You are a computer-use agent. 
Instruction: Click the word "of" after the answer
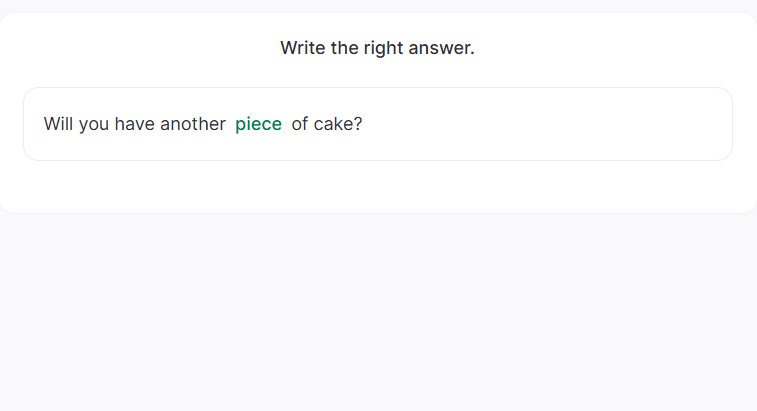coord(300,124)
